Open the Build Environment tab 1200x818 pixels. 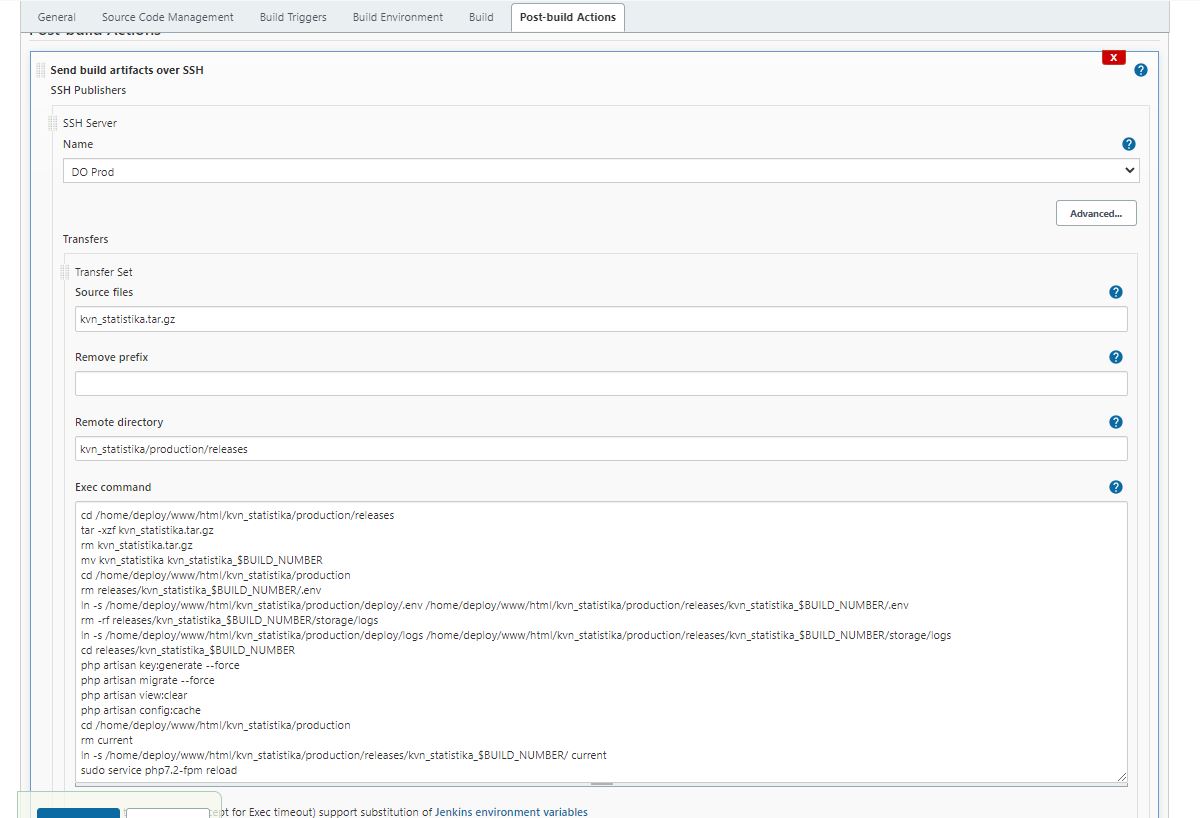pos(397,17)
